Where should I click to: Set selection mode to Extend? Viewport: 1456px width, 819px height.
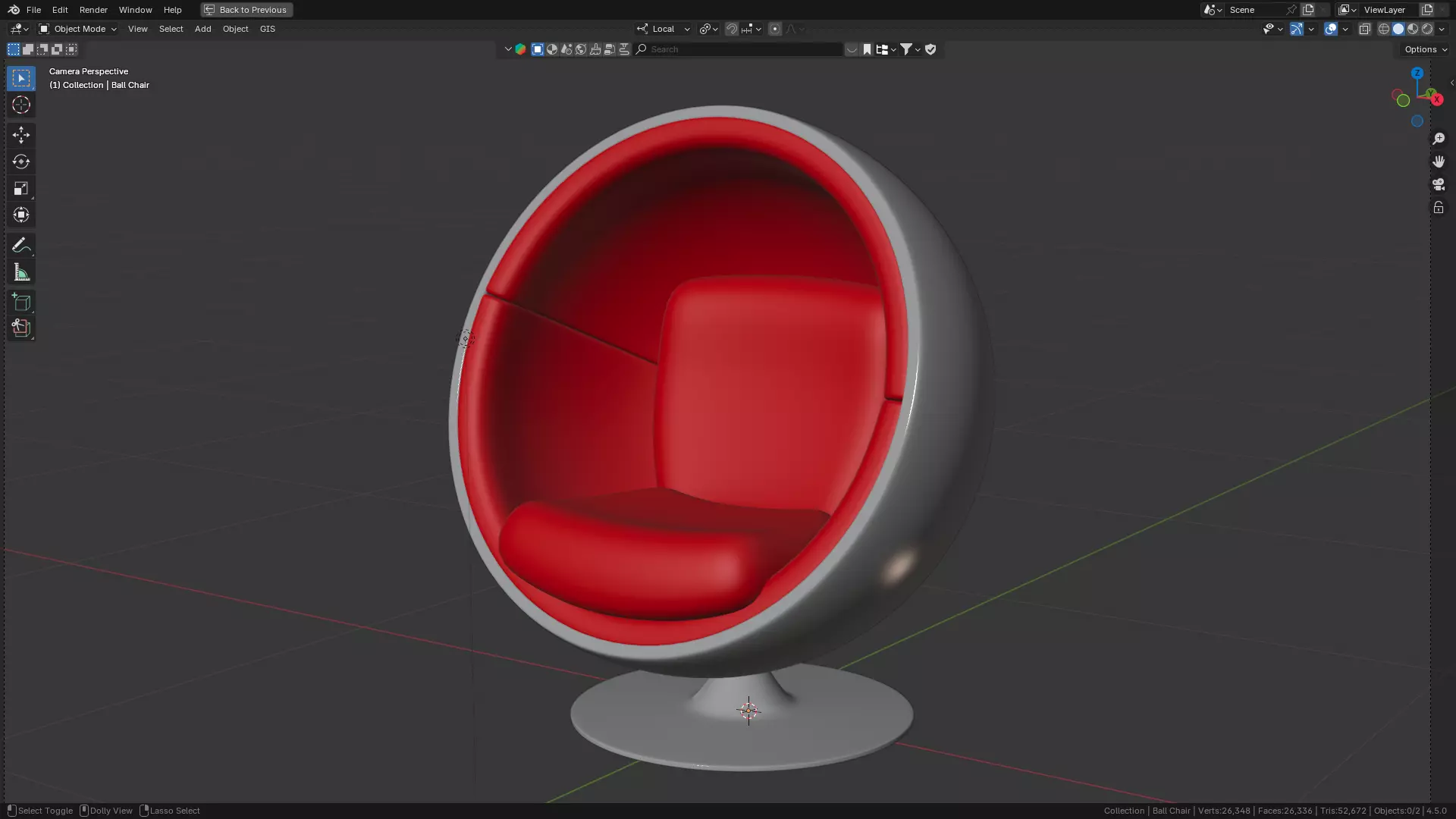(28, 49)
